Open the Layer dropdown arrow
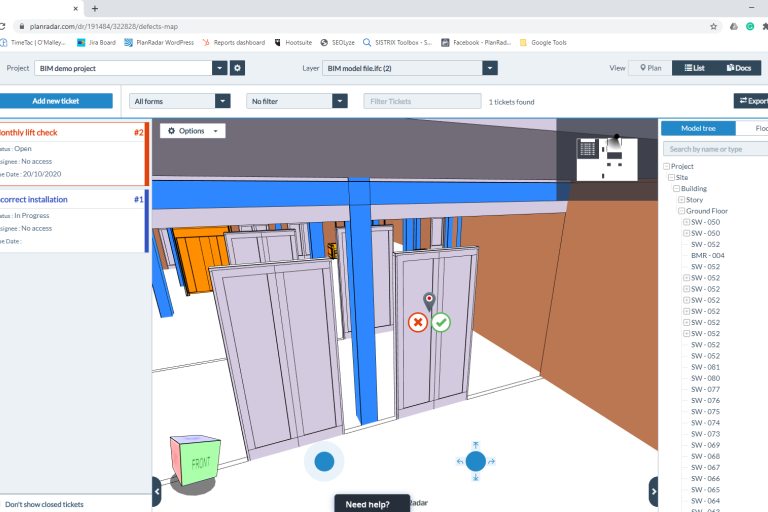768x512 pixels. [490, 68]
